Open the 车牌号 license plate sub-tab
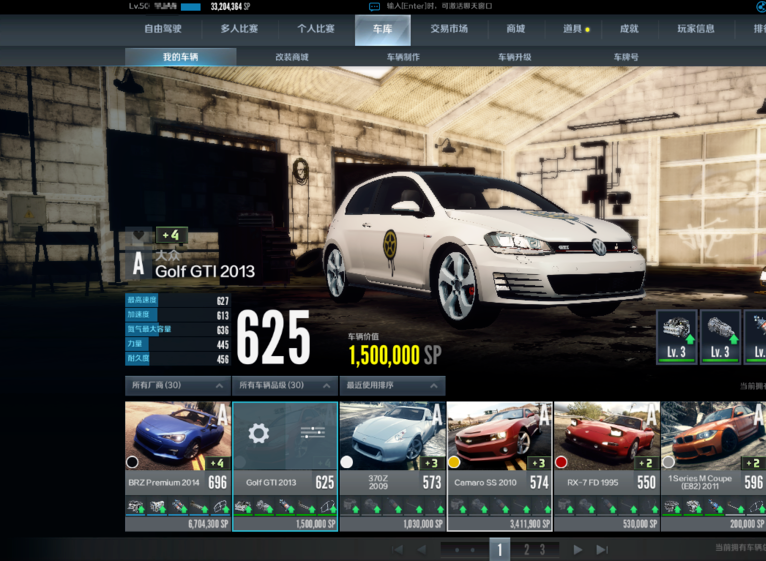The image size is (766, 561). pos(626,57)
